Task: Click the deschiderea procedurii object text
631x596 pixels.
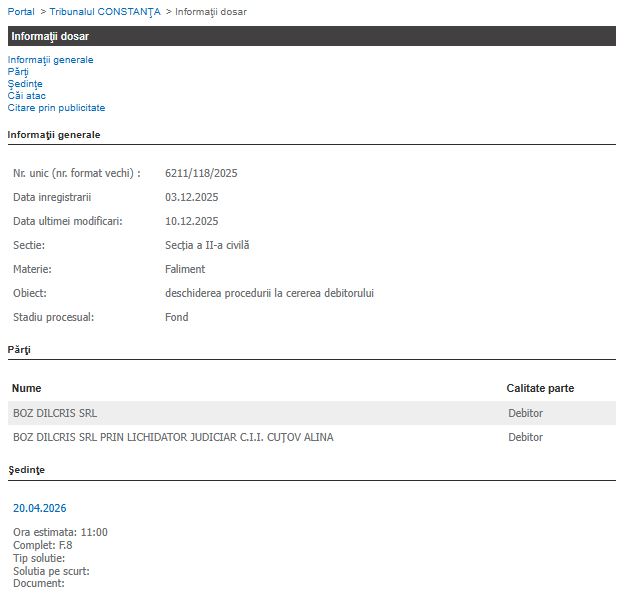Action: (x=269, y=293)
